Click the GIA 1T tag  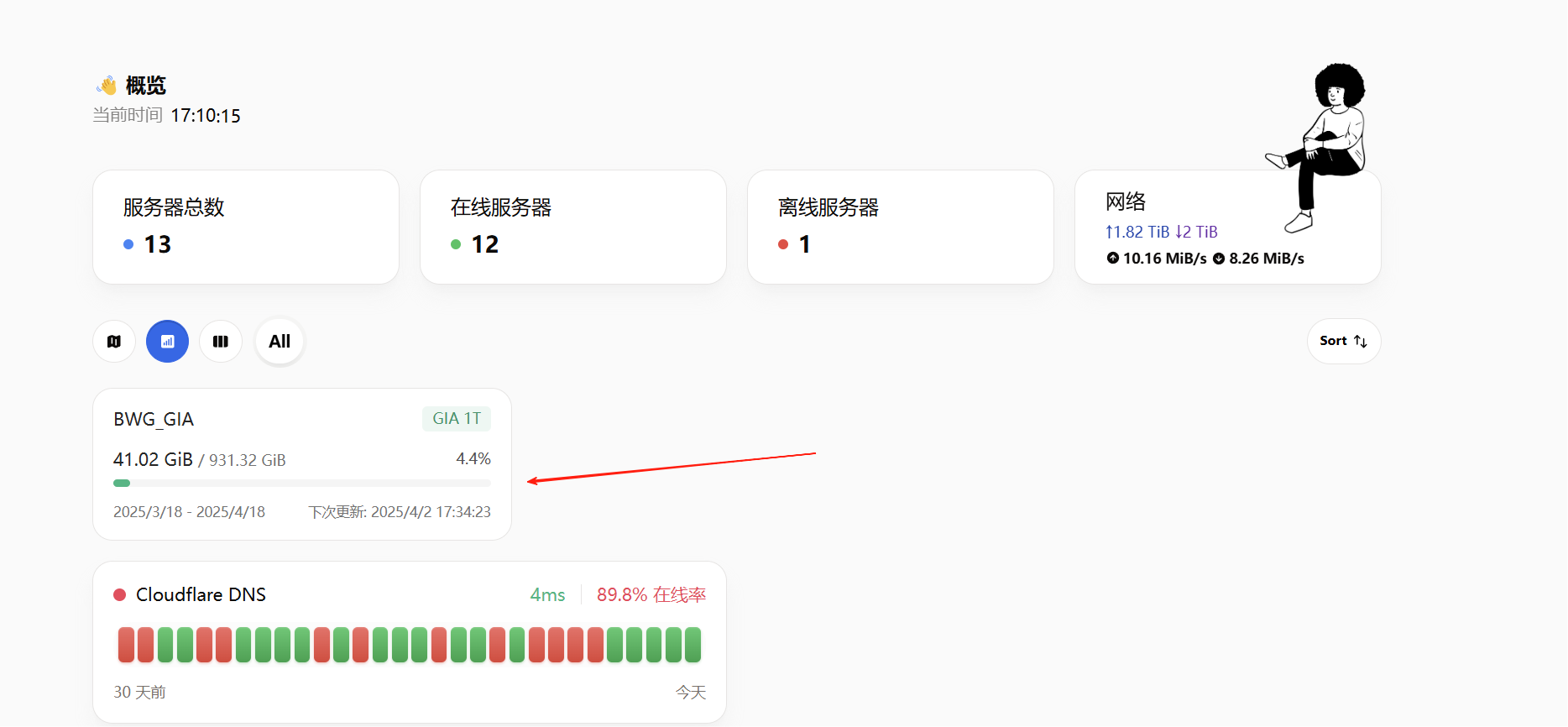tap(457, 418)
